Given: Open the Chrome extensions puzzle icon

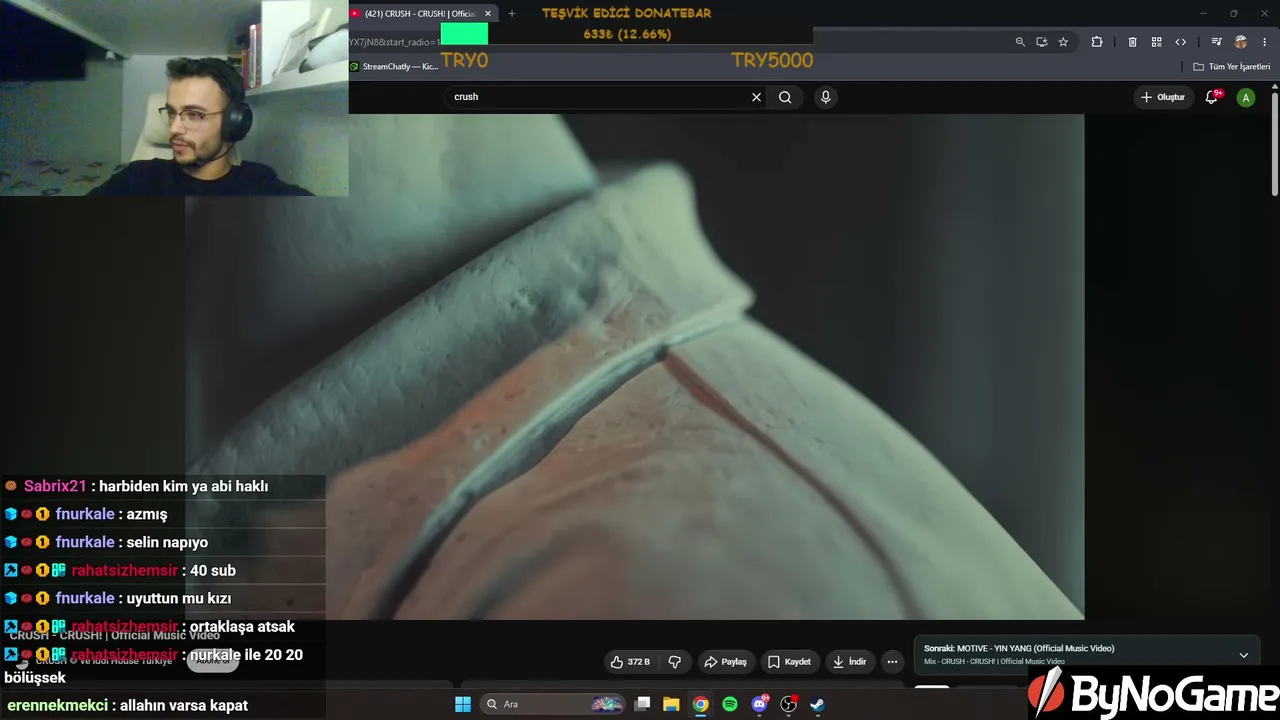Looking at the screenshot, I should (1097, 42).
